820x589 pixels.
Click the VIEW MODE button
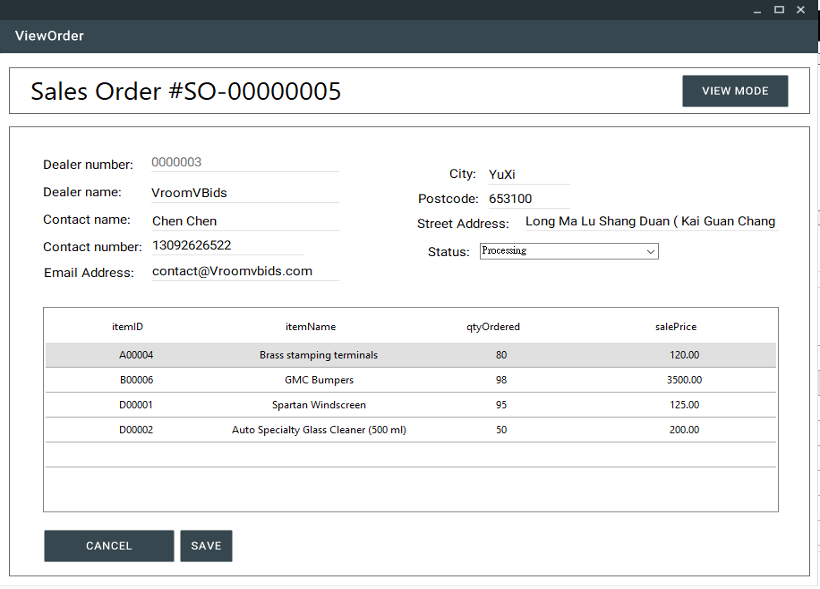click(x=735, y=91)
